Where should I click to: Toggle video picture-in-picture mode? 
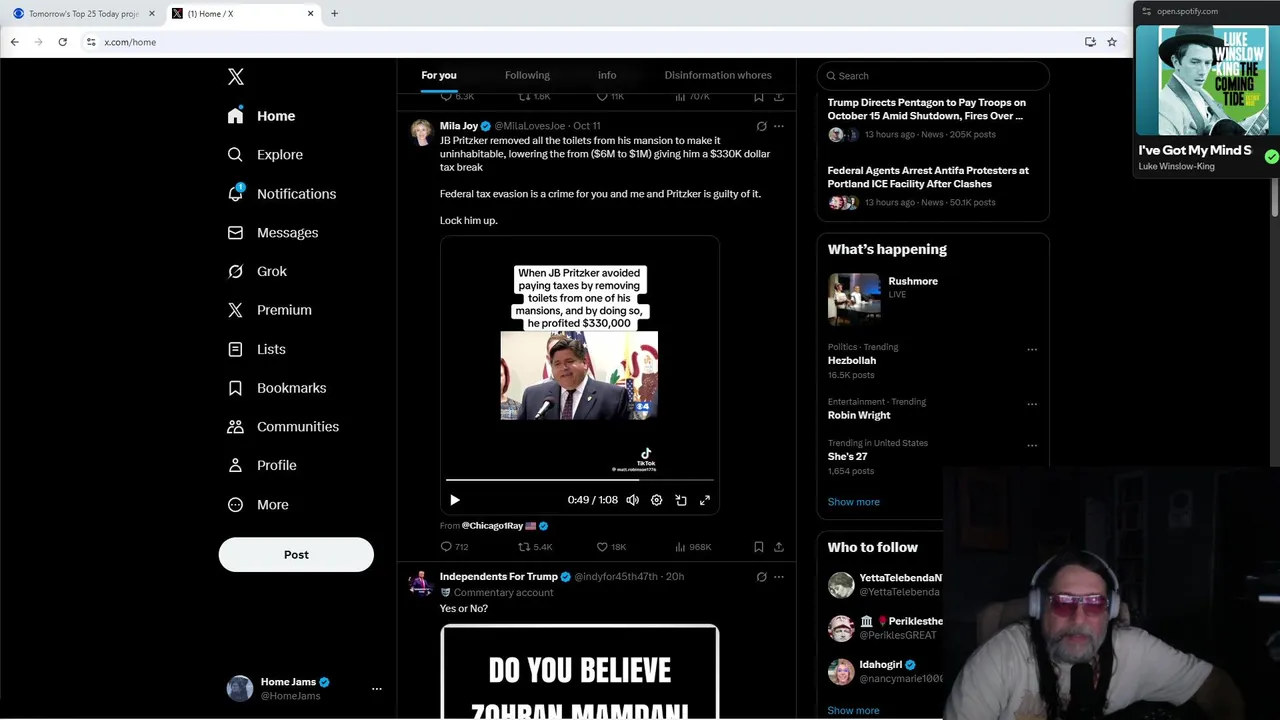[681, 500]
